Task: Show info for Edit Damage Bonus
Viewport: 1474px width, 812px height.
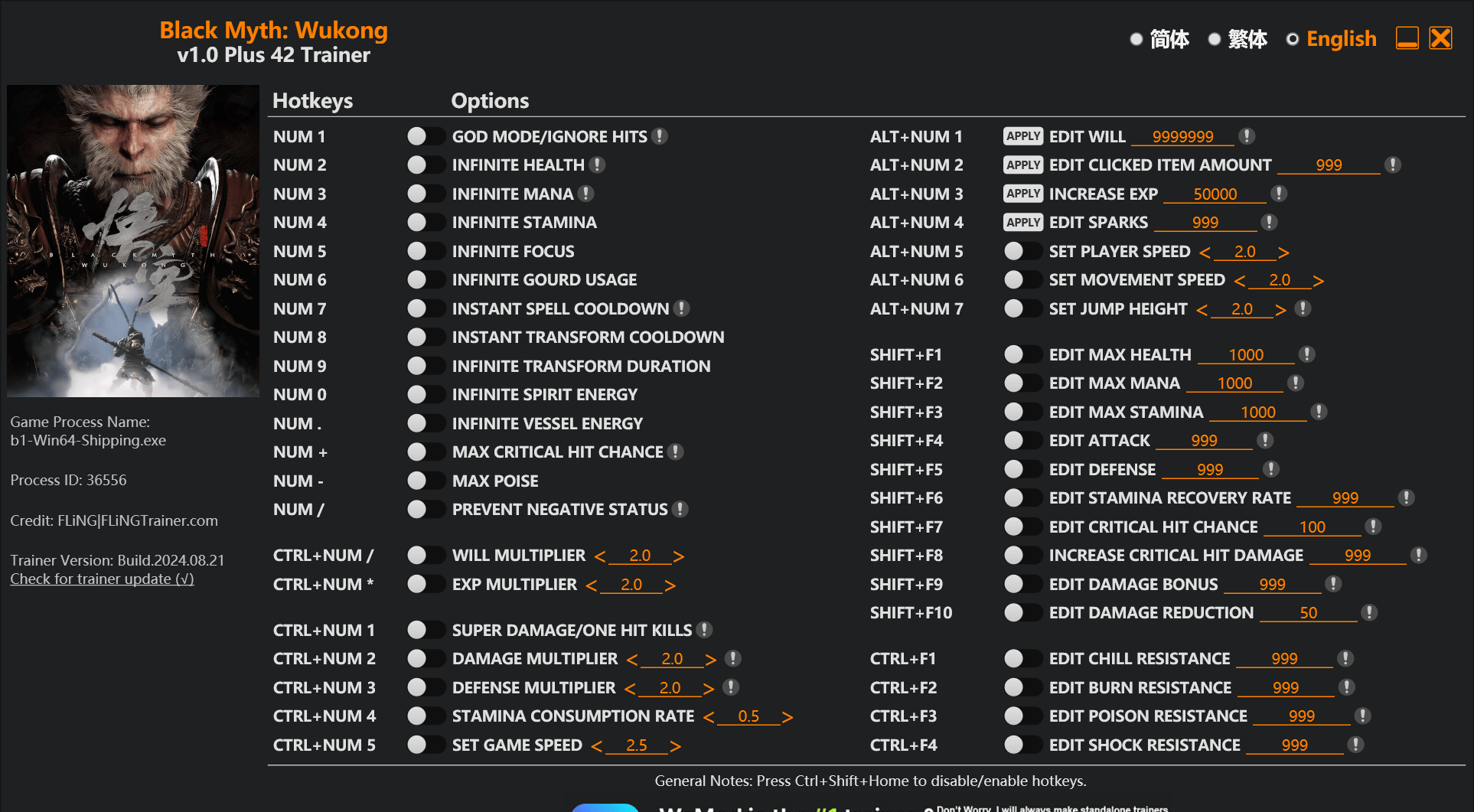Action: pyautogui.click(x=1334, y=584)
